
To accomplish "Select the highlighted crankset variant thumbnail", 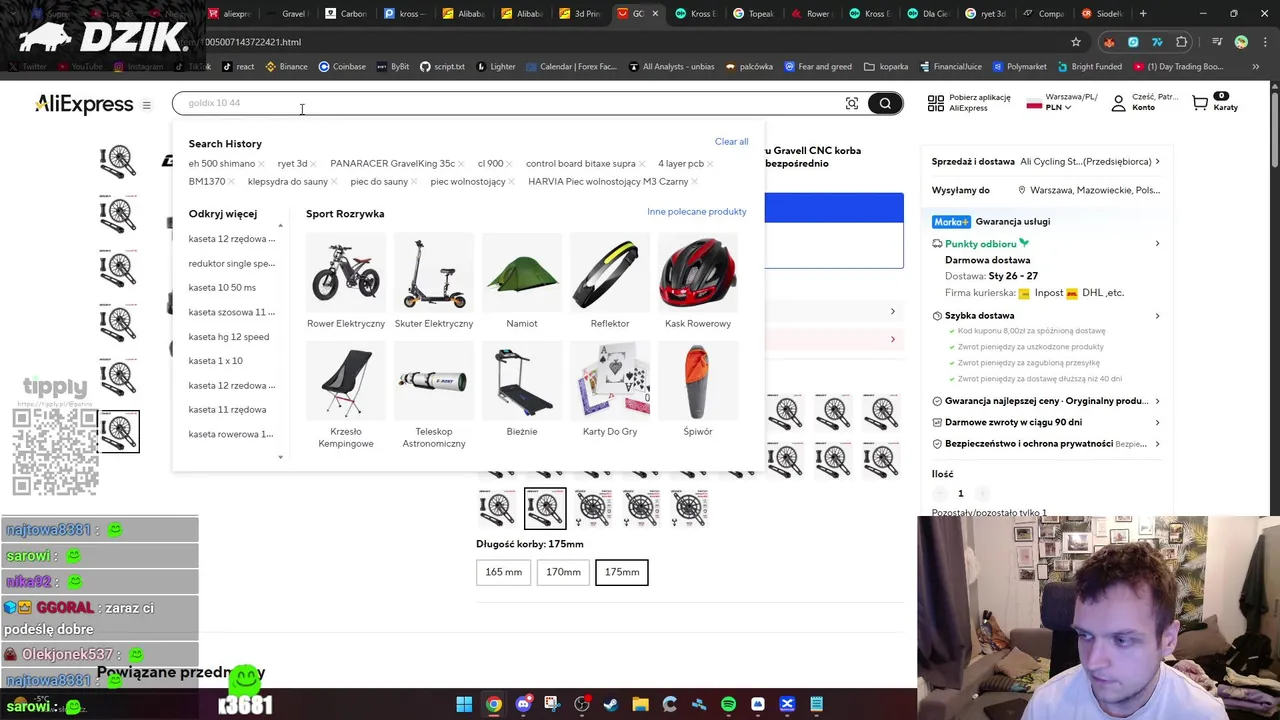I will click(x=545, y=508).
